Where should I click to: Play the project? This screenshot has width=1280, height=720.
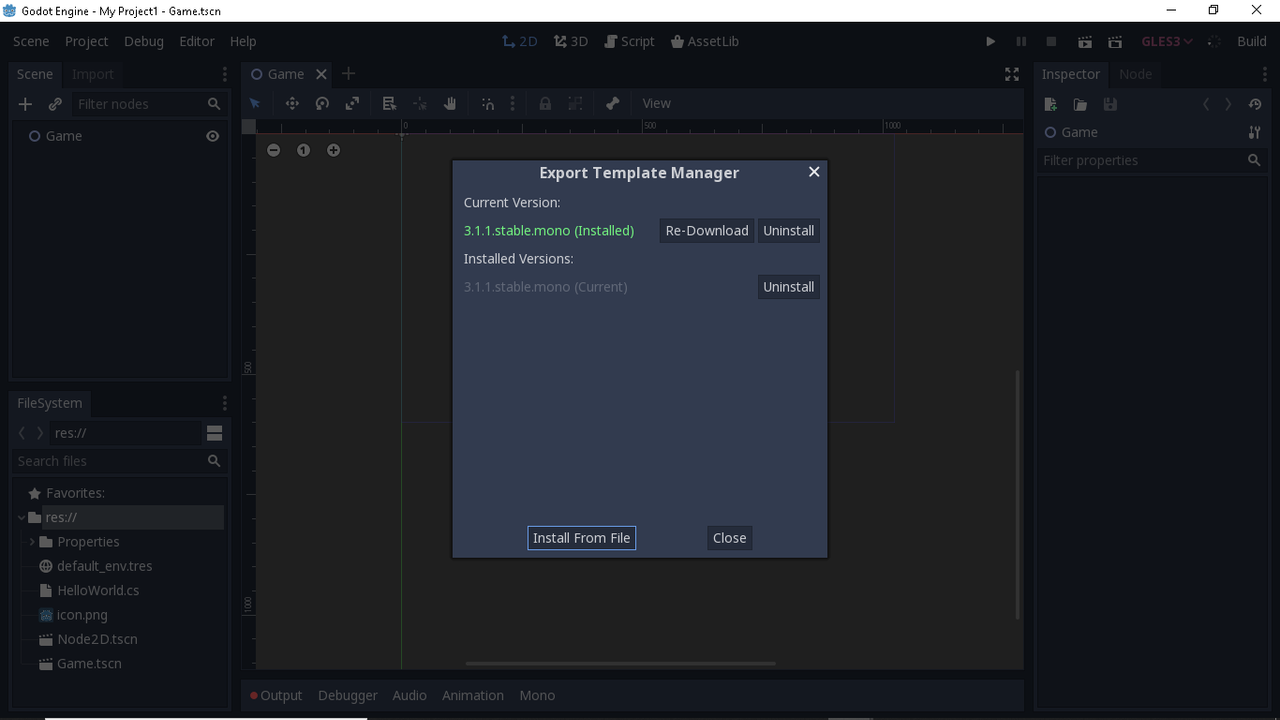tap(990, 41)
